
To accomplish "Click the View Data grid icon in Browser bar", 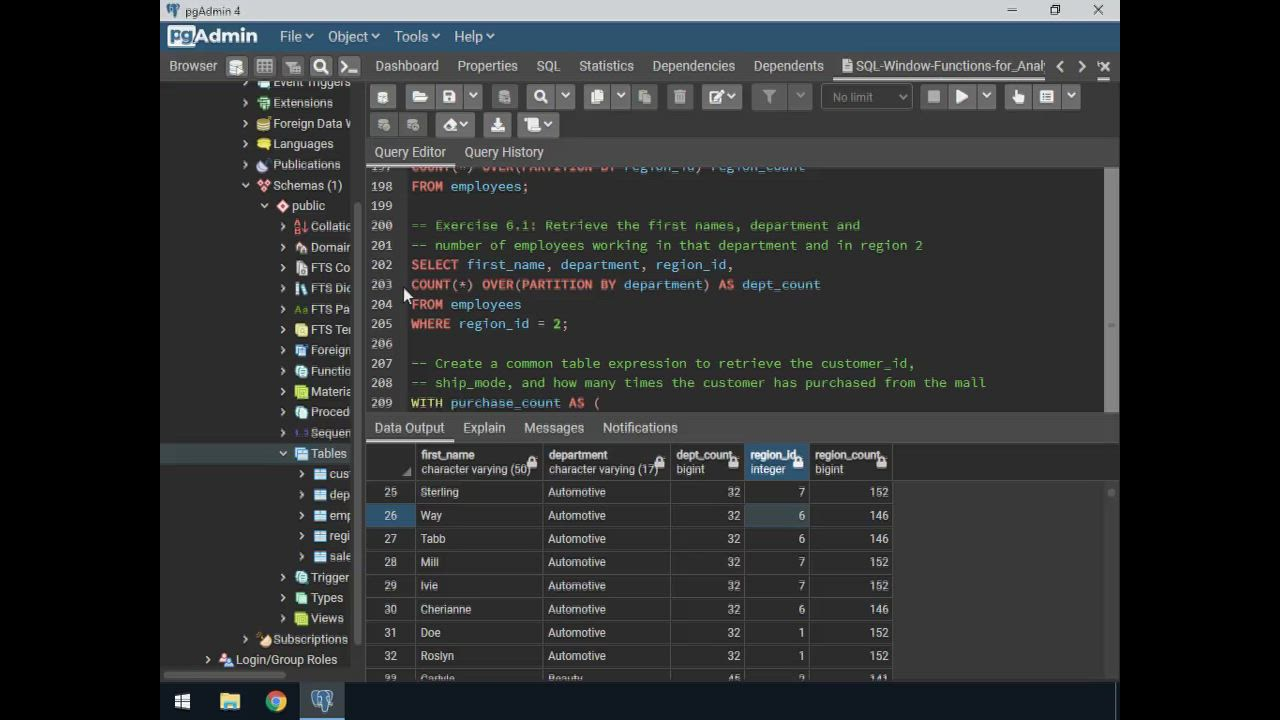I will coord(264,67).
